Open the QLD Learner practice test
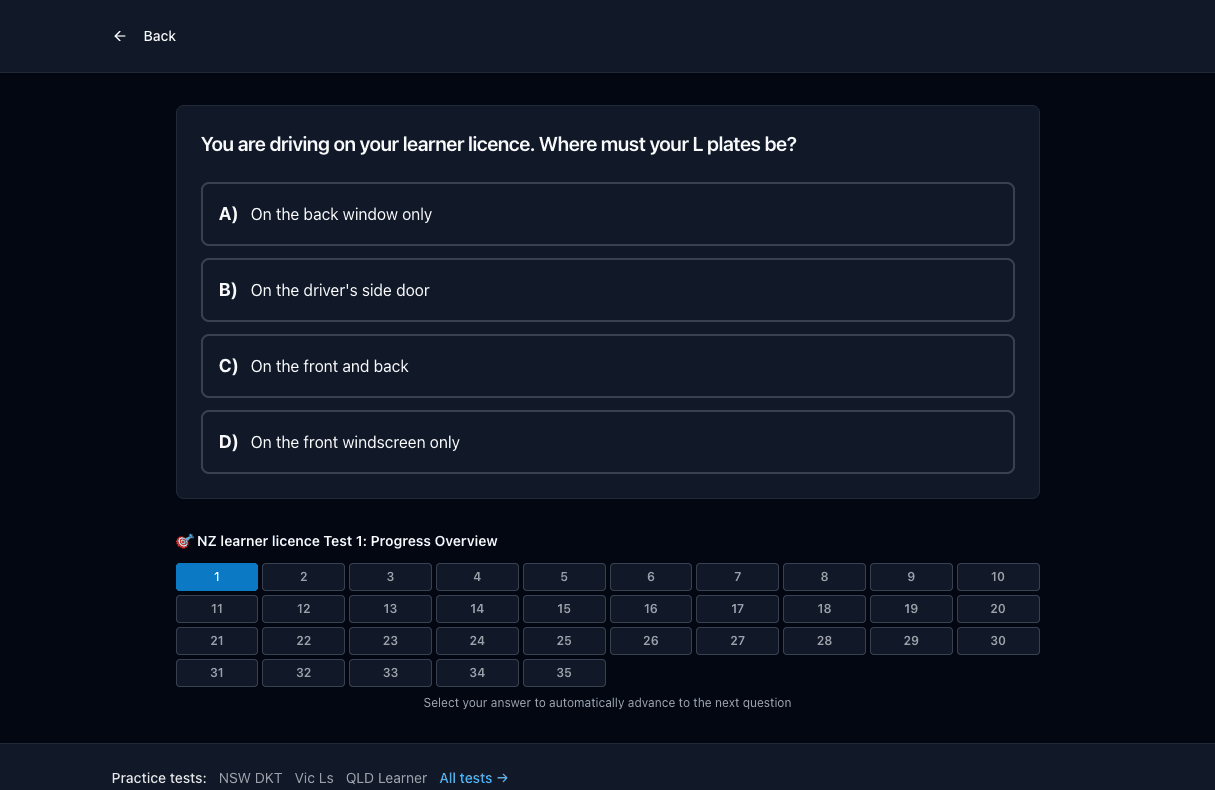 click(386, 778)
